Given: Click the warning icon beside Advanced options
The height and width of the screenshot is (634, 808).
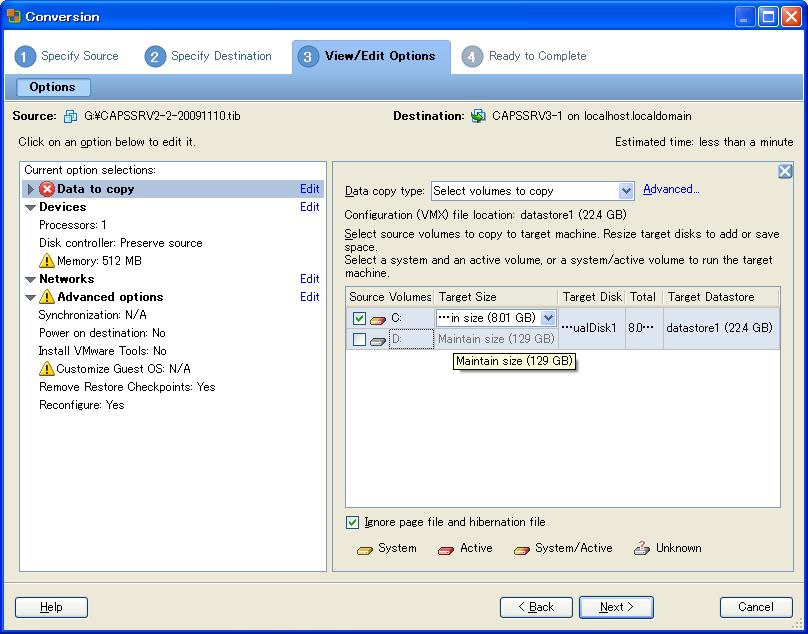Looking at the screenshot, I should coord(46,297).
